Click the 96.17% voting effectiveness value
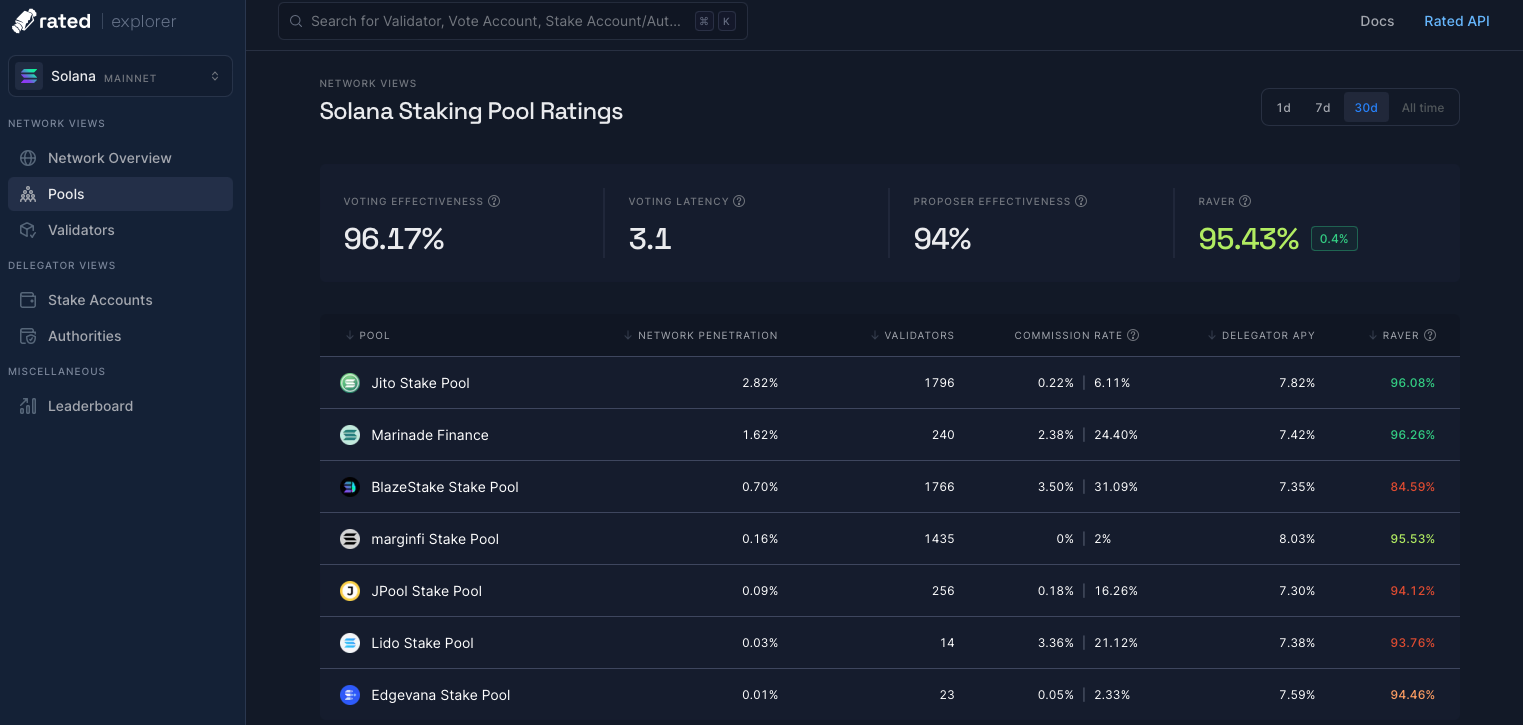This screenshot has width=1523, height=725. [x=393, y=239]
